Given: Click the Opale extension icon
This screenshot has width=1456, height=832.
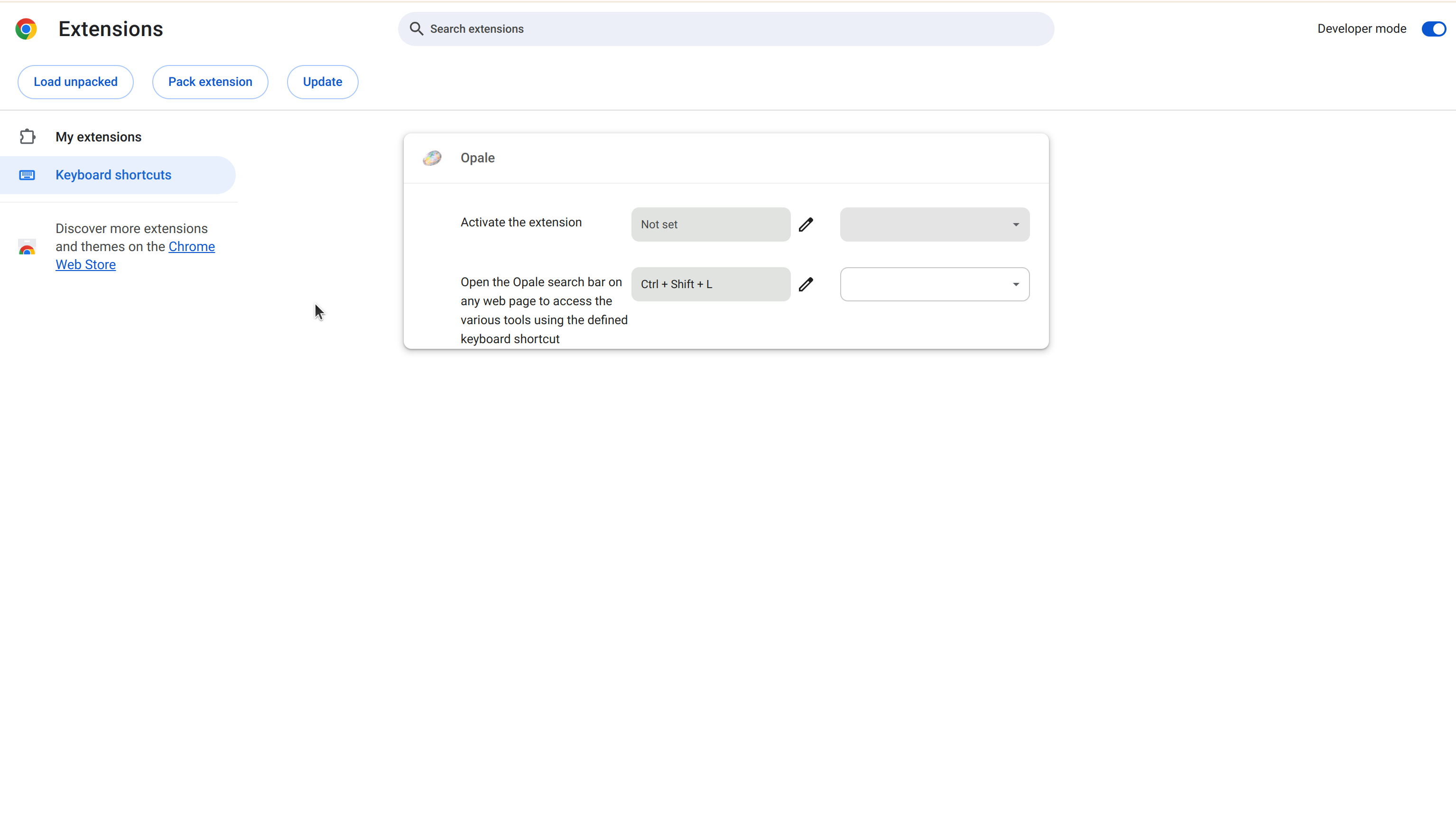Looking at the screenshot, I should click(x=432, y=159).
